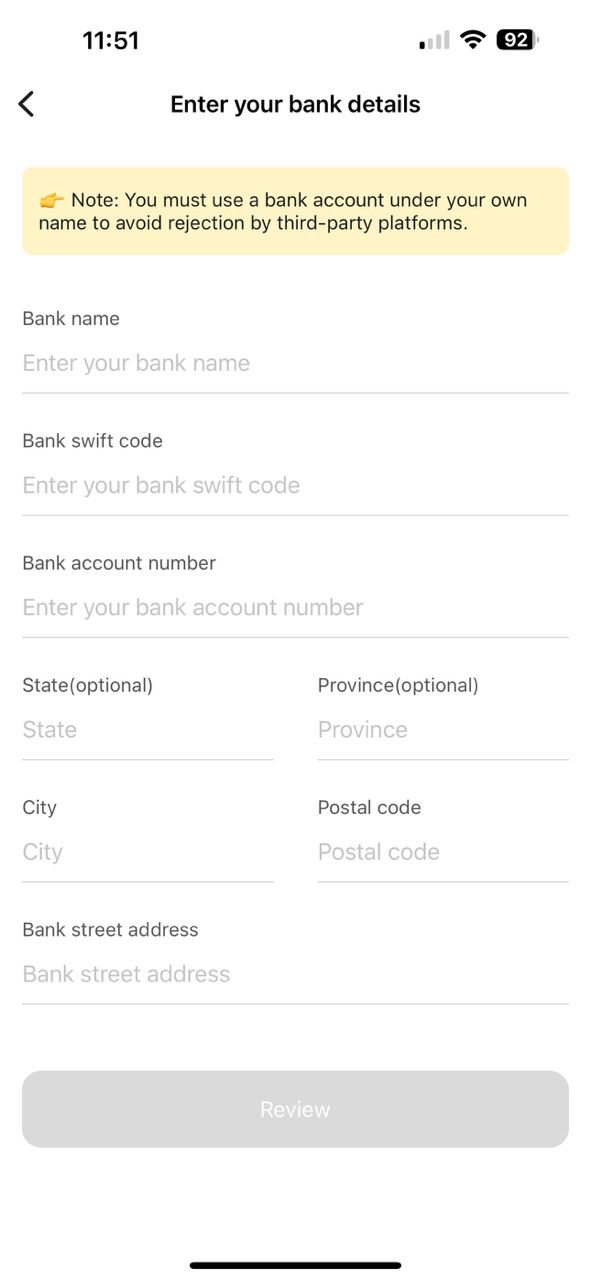Tap the Bank swift code label
Viewport: 591px width, 1280px height.
point(92,441)
